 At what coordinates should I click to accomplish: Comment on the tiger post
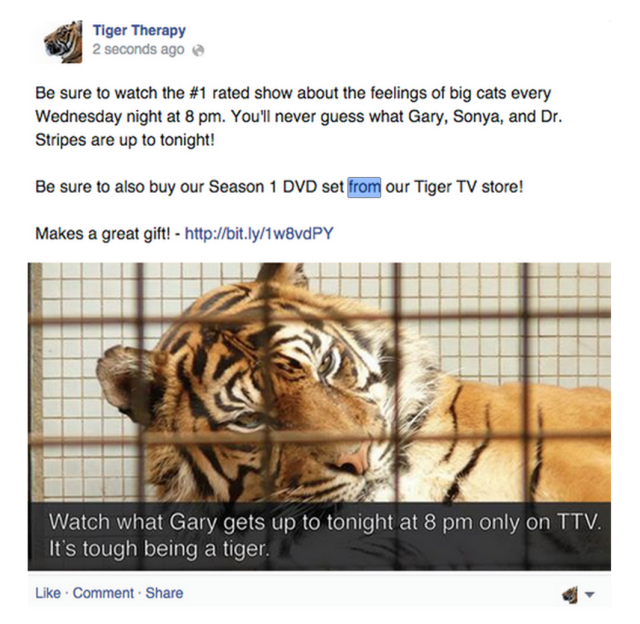tap(103, 593)
